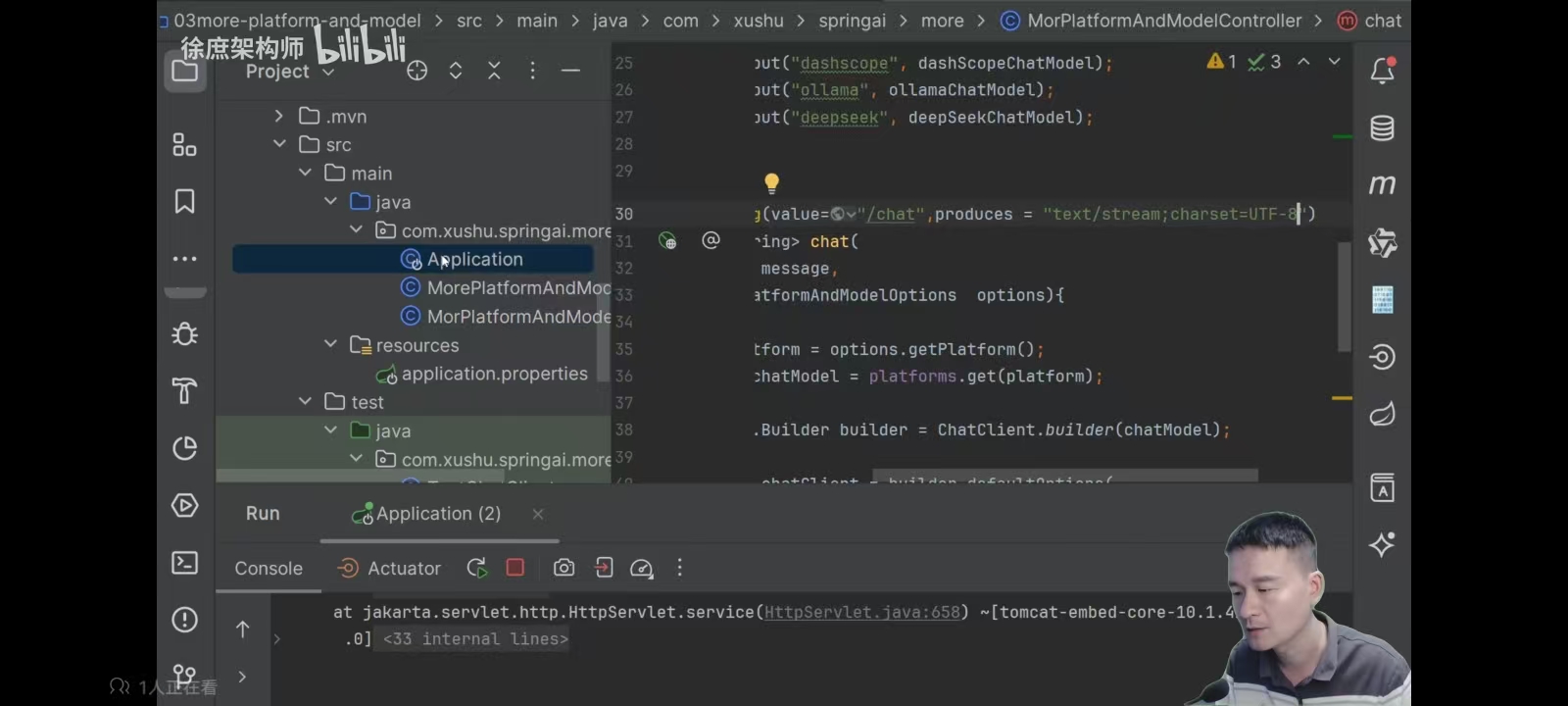Viewport: 1568px width, 706px height.
Task: Select the Console tab
Action: 269,569
